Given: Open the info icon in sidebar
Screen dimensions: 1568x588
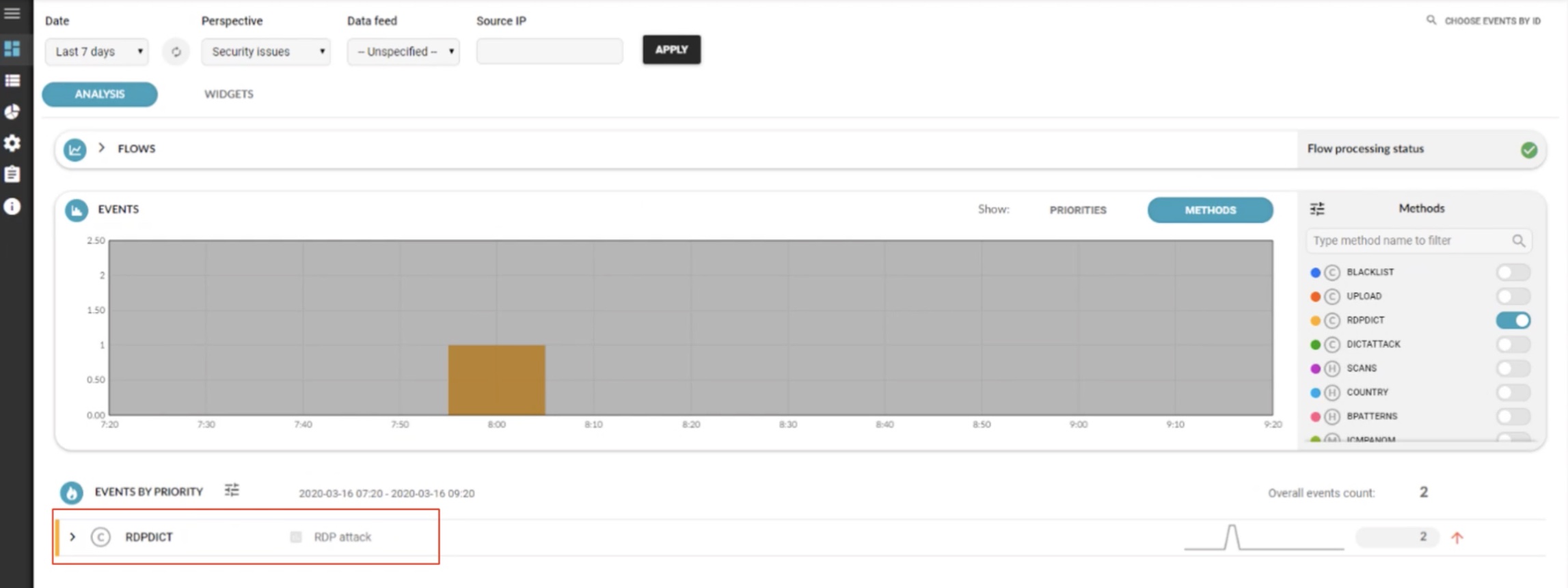Looking at the screenshot, I should point(12,206).
